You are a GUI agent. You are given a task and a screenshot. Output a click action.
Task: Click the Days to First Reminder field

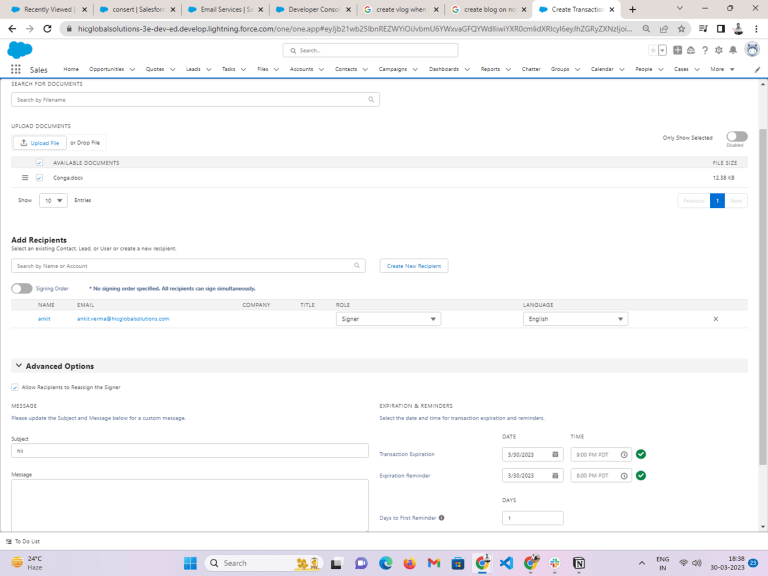[532, 518]
